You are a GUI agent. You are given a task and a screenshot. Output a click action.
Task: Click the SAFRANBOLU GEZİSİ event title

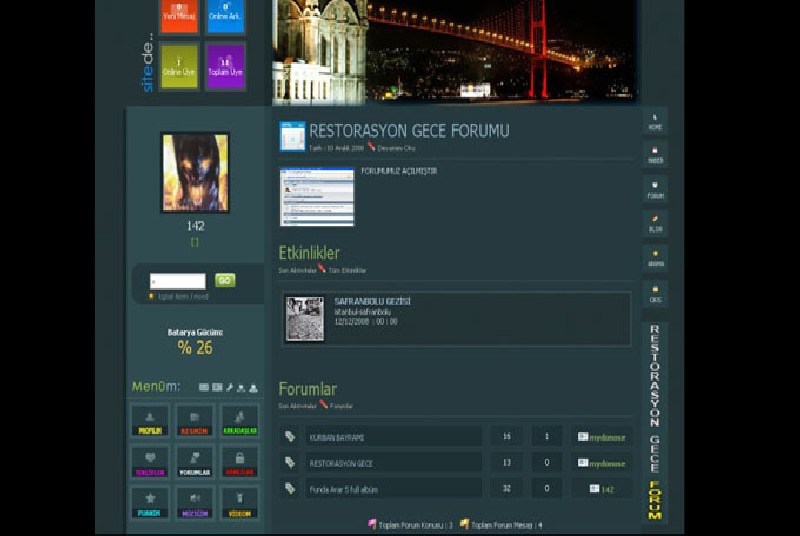pos(372,301)
